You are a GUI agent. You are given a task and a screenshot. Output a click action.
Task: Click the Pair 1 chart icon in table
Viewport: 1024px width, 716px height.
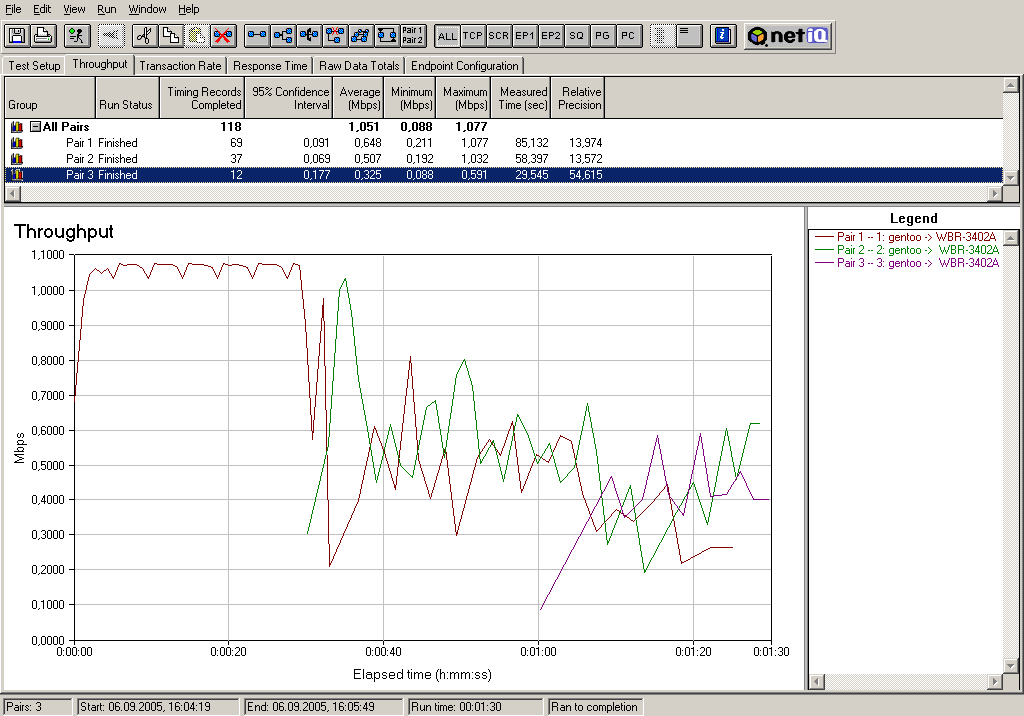point(17,143)
